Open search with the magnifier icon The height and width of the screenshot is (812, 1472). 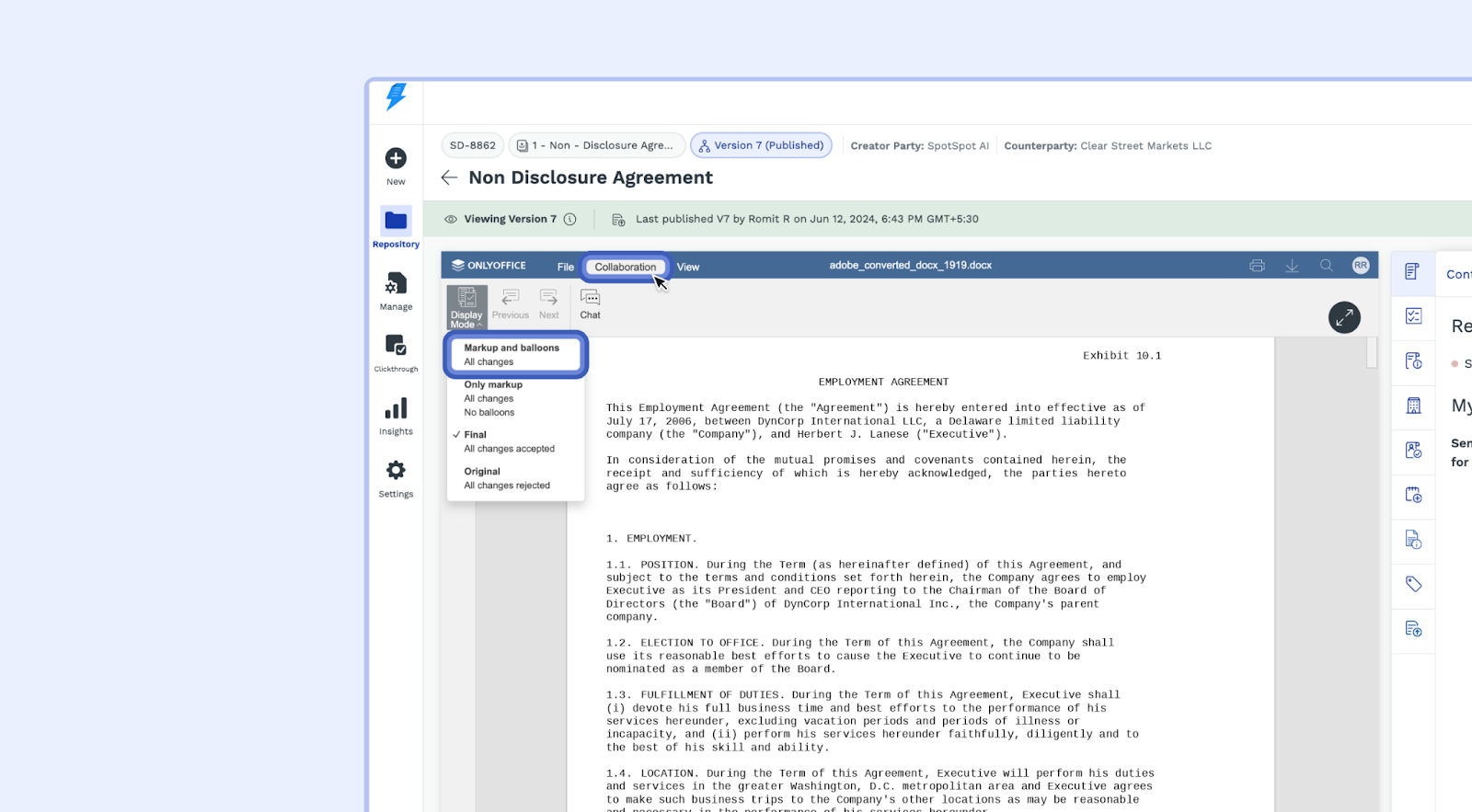click(x=1326, y=265)
